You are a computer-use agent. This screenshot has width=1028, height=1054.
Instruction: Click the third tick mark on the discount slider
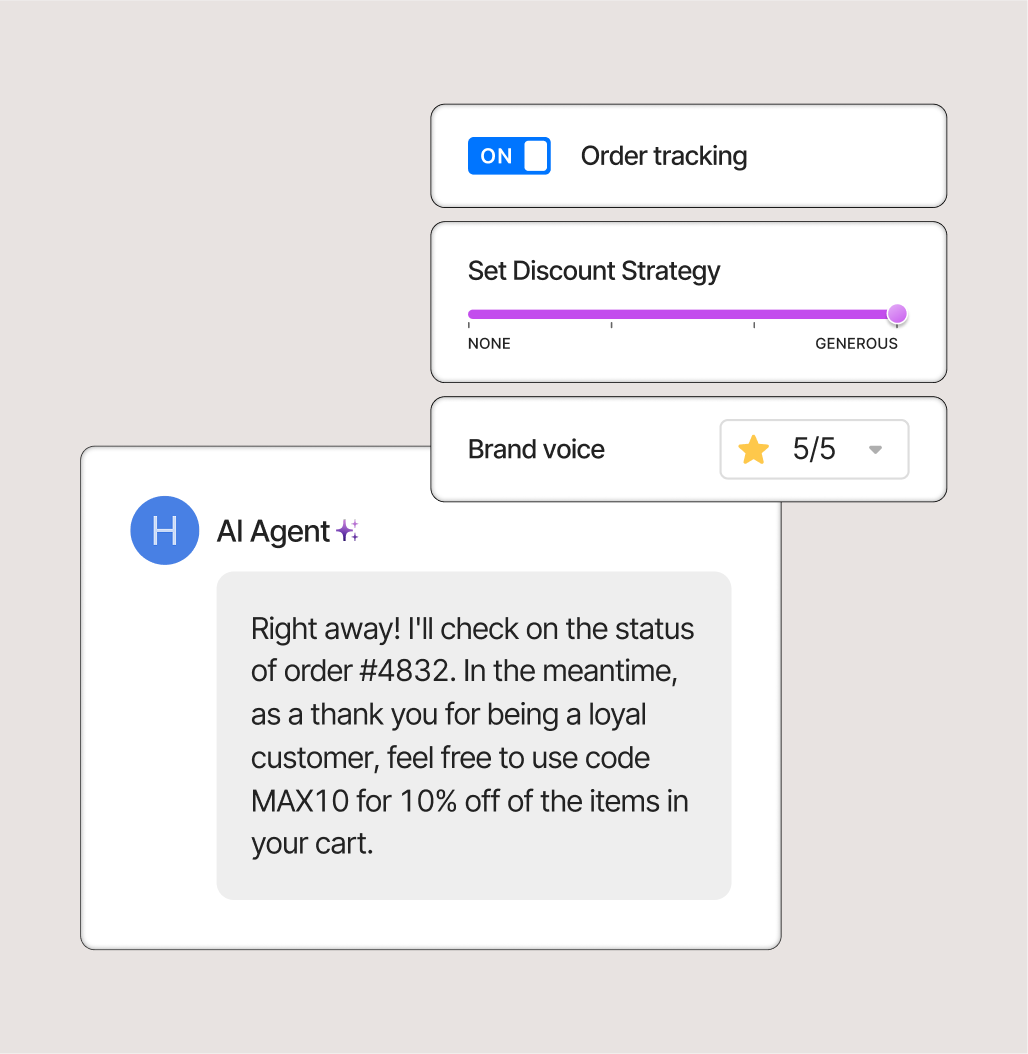754,323
